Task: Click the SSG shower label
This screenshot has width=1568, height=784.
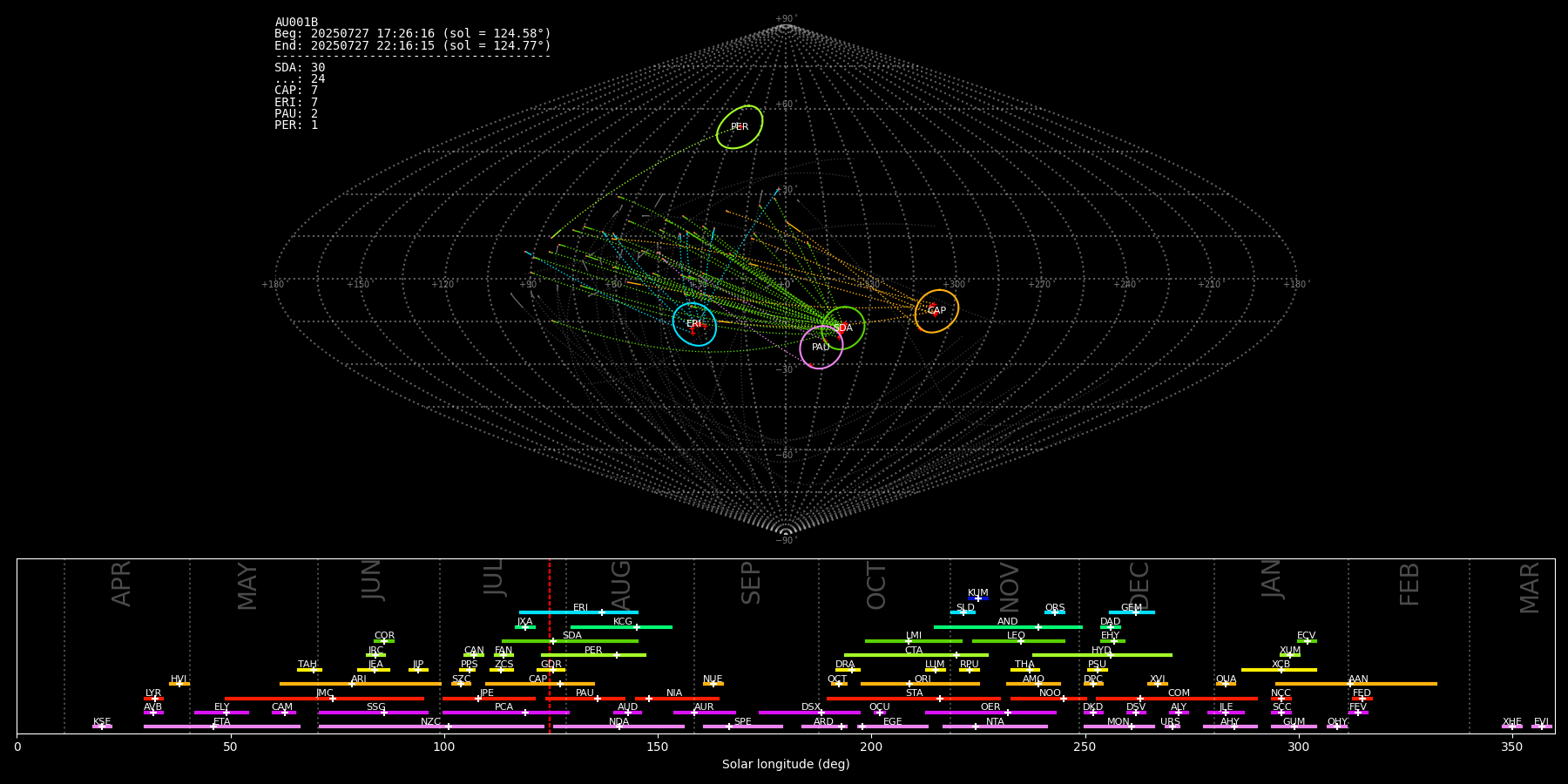Action: point(375,707)
